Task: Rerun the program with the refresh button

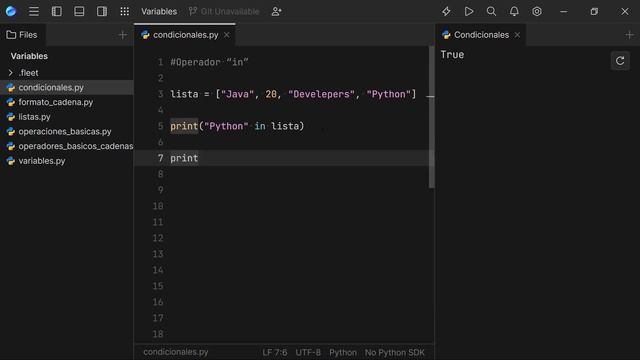Action: point(620,61)
